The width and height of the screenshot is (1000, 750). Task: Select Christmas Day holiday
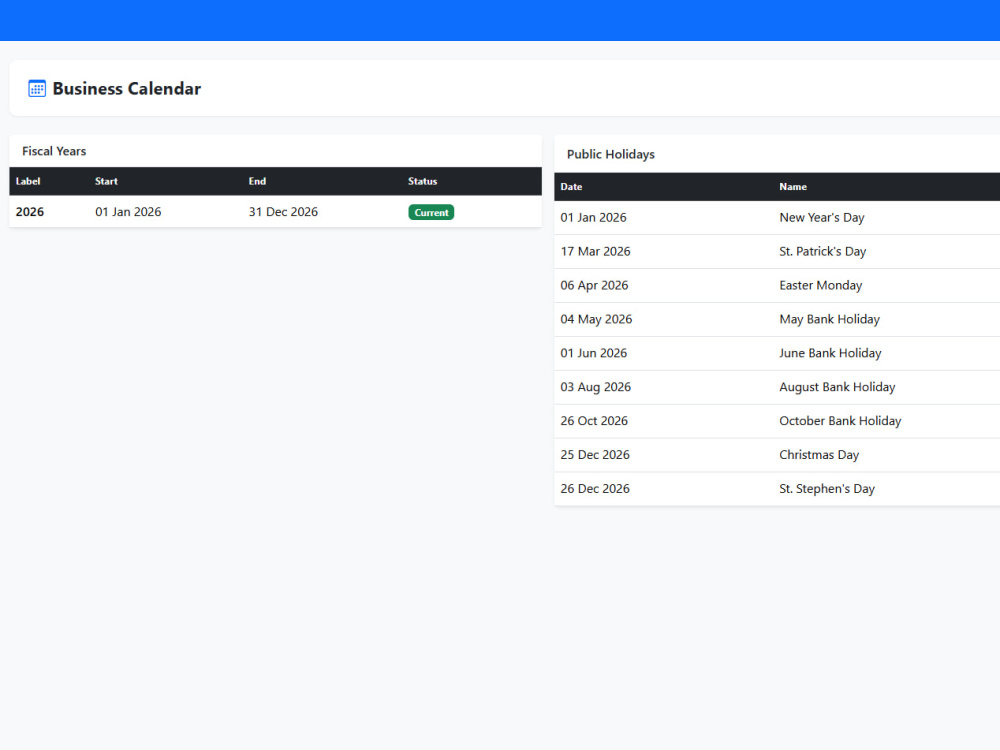[819, 454]
